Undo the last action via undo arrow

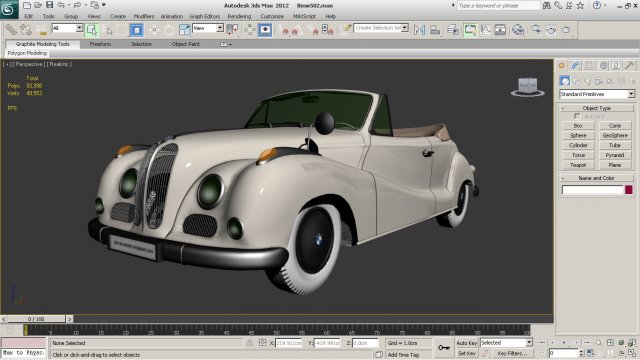click(61, 5)
